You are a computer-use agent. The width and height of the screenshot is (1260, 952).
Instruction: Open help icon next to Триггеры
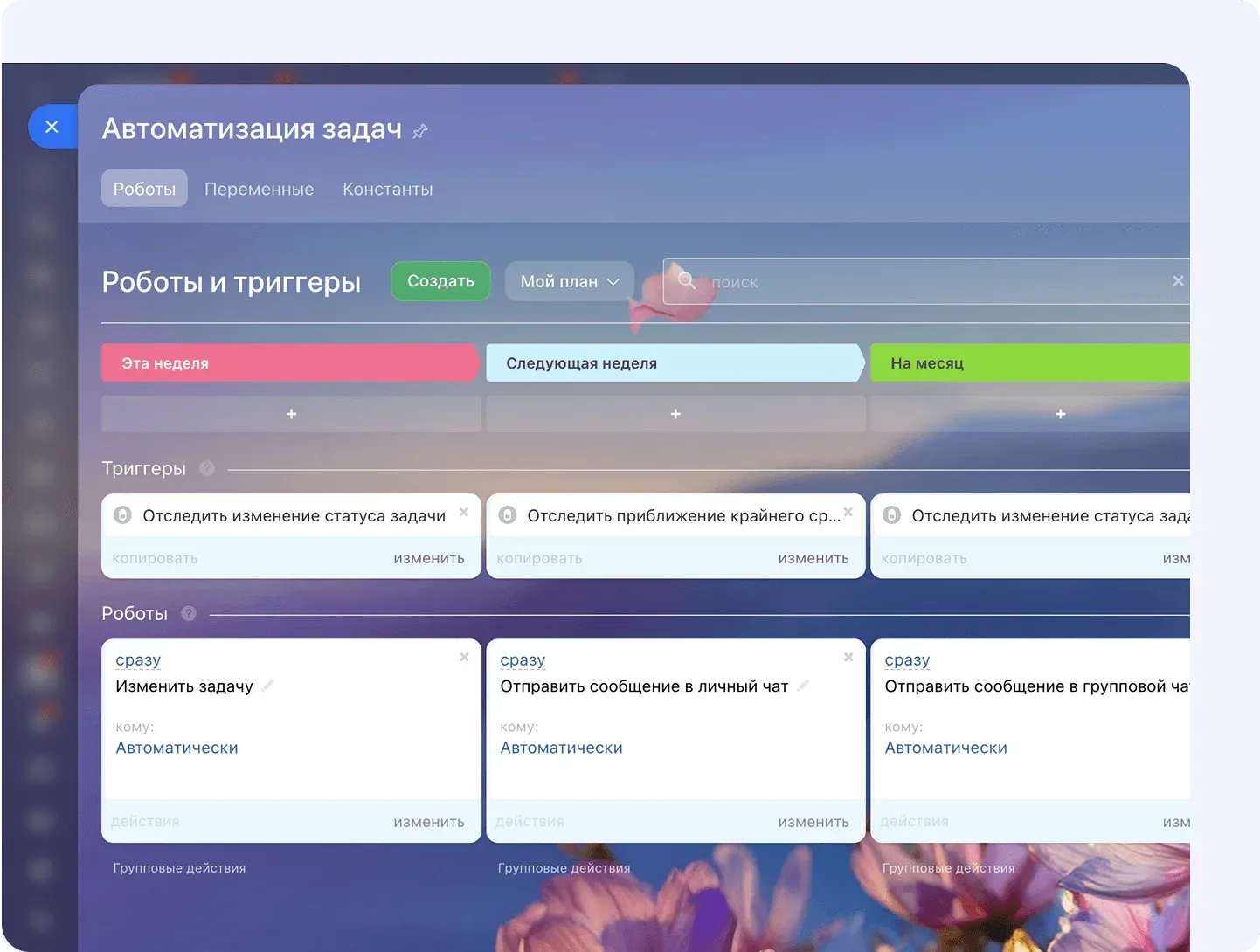pyautogui.click(x=207, y=468)
